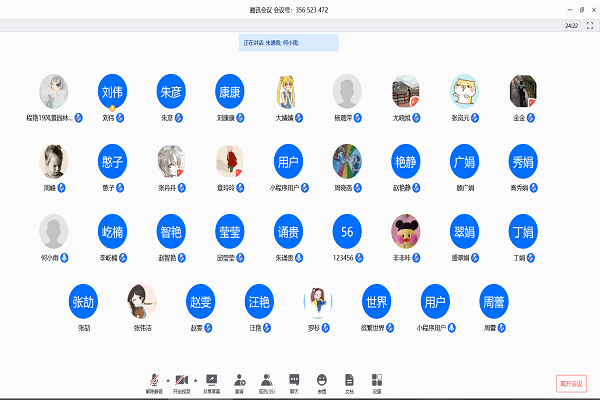
Task: Select the 刘伟 participant avatar
Action: 113,92
